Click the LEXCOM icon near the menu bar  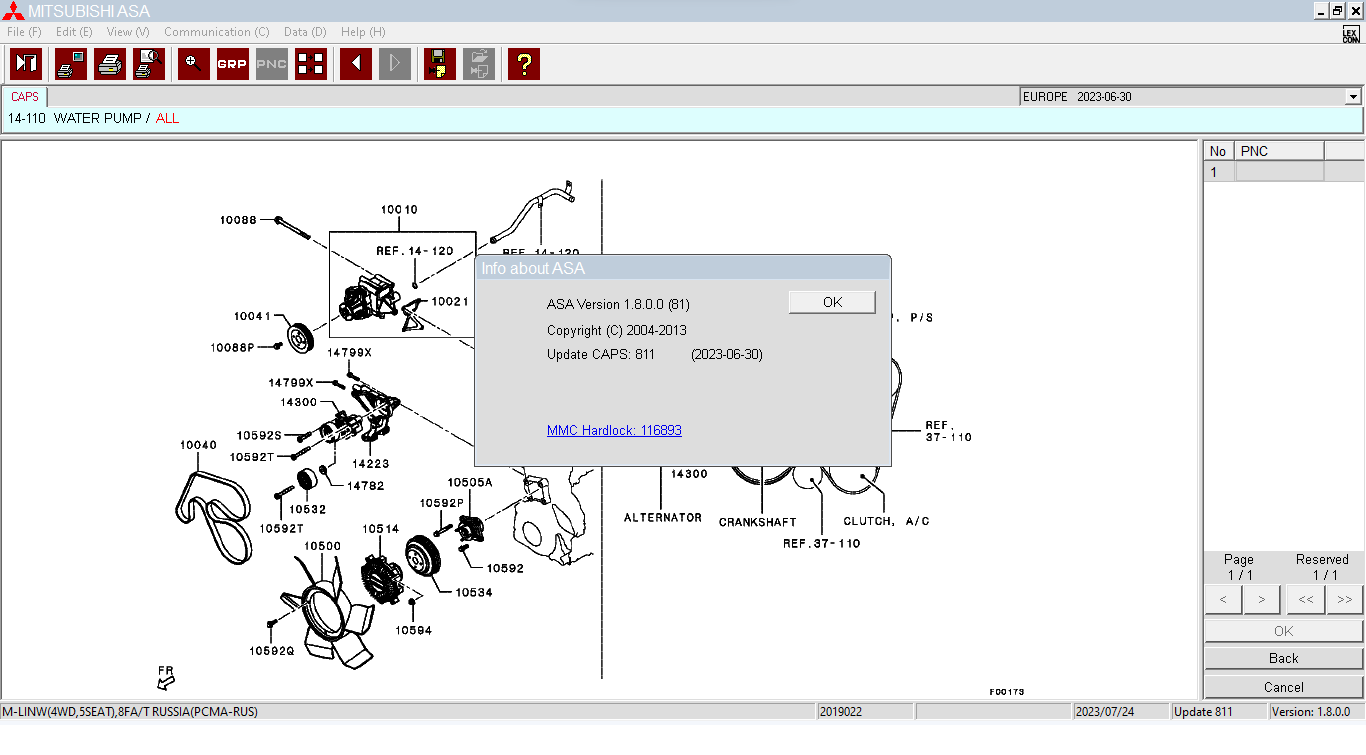[x=1349, y=32]
